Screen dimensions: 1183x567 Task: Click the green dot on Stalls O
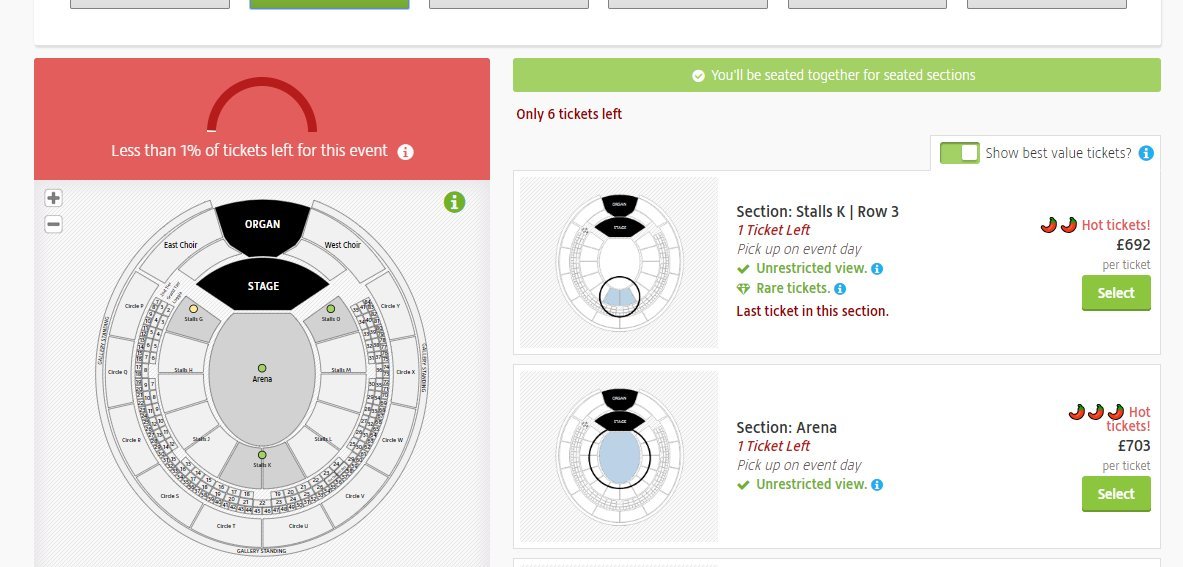[330, 309]
